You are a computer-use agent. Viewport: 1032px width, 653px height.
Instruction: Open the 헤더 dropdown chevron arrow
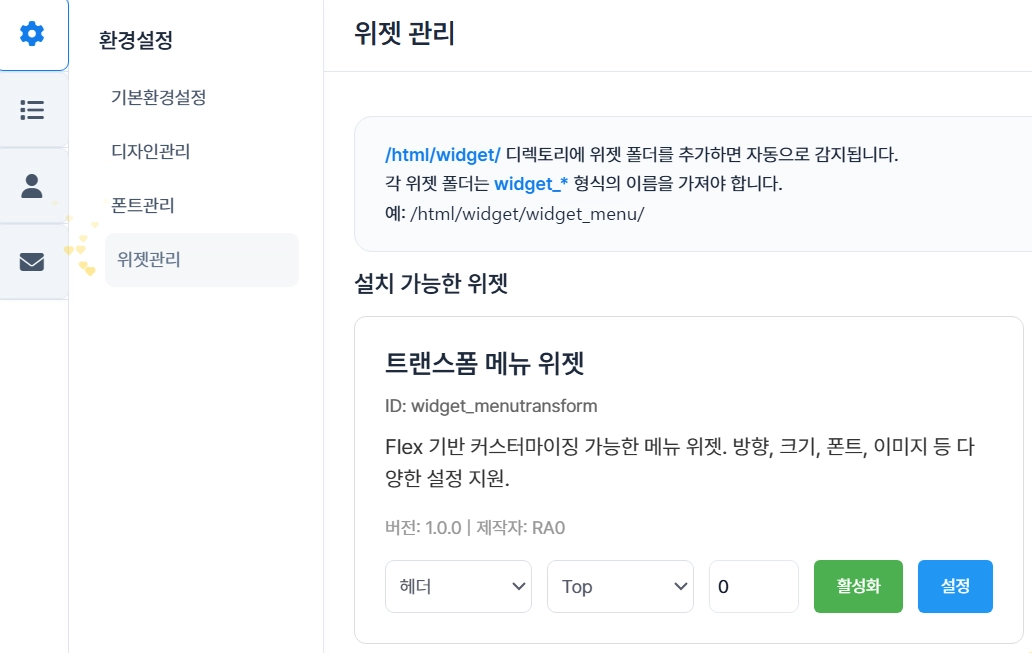521,586
